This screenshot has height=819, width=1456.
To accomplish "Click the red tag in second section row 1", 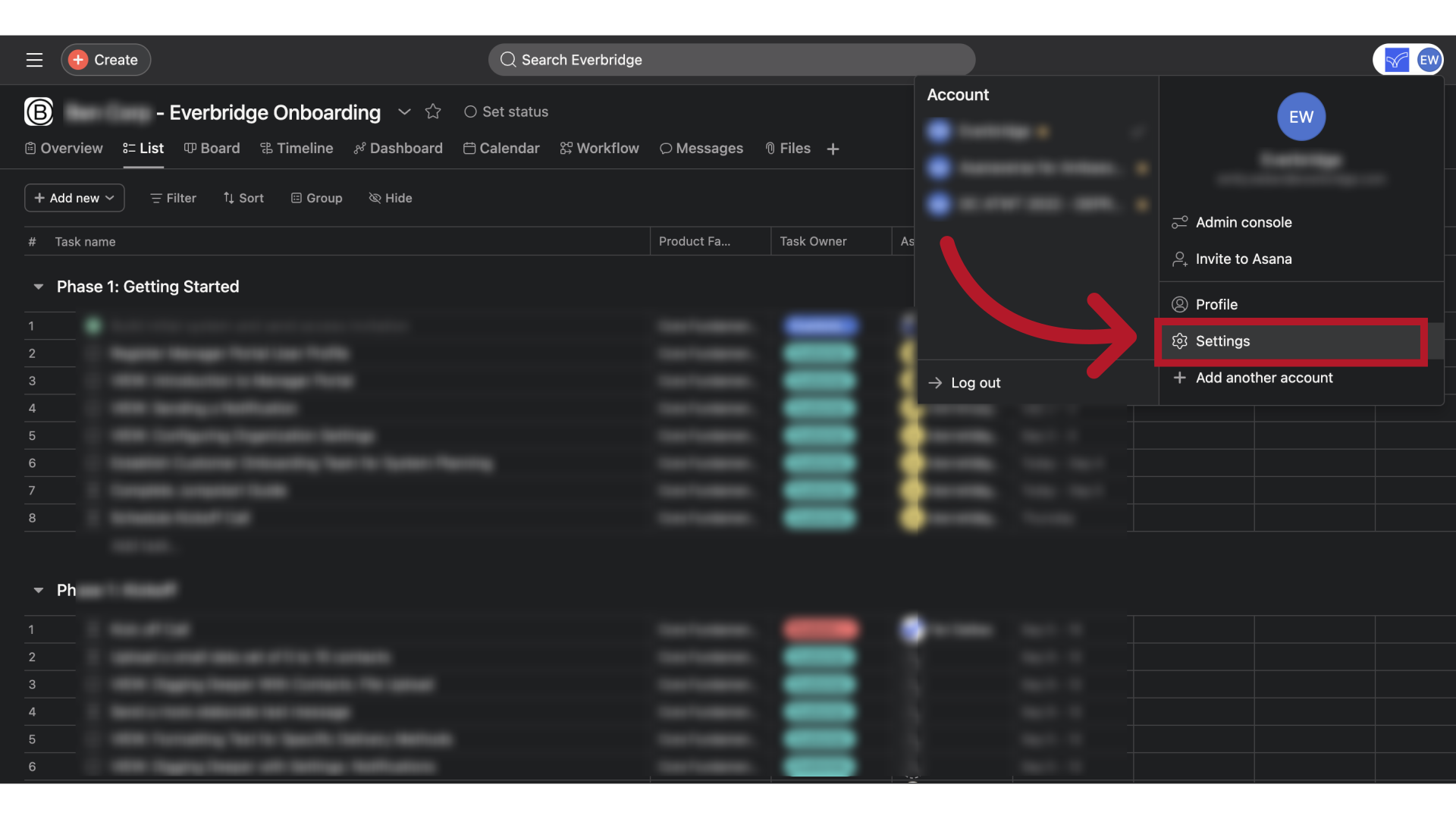I will click(821, 629).
